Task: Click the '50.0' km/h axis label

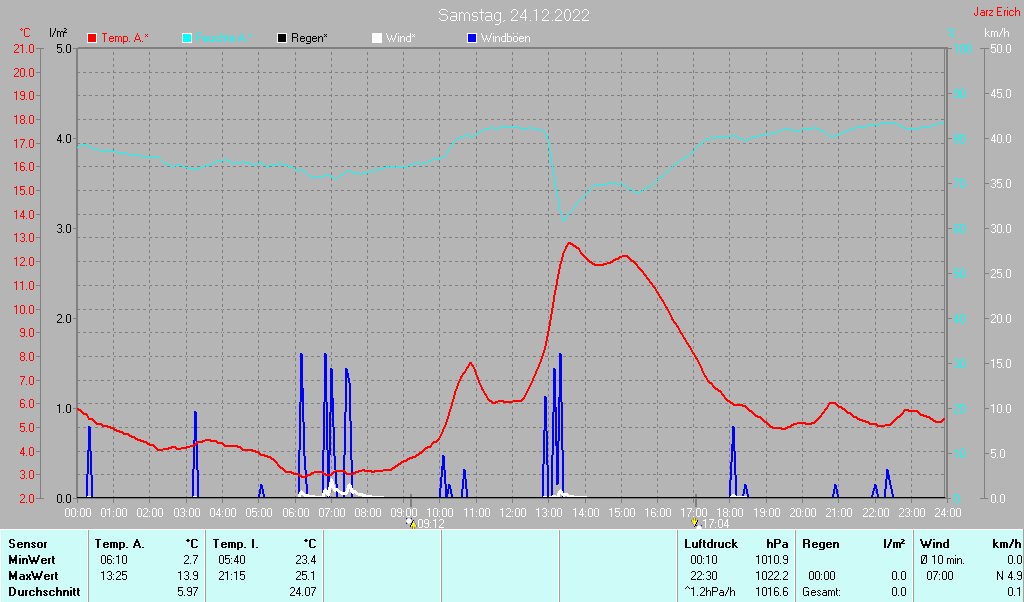Action: [x=1001, y=49]
